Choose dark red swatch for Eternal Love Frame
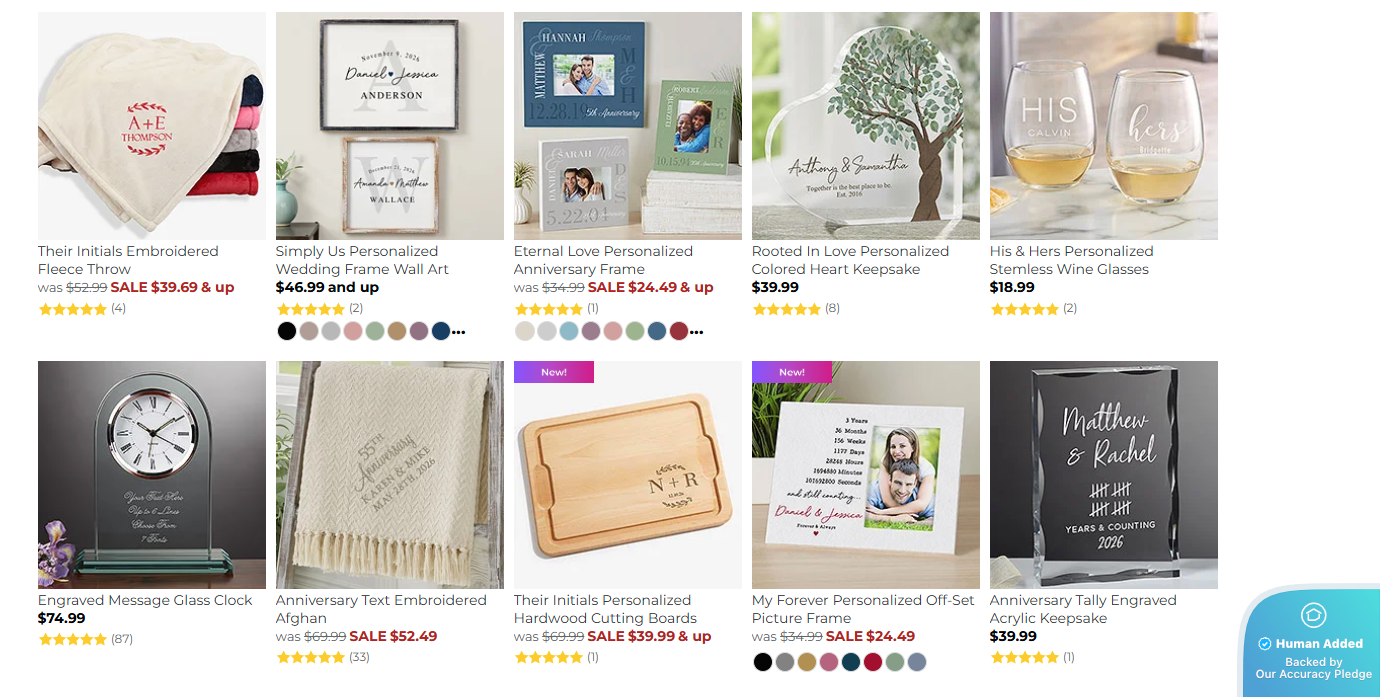 tap(679, 331)
